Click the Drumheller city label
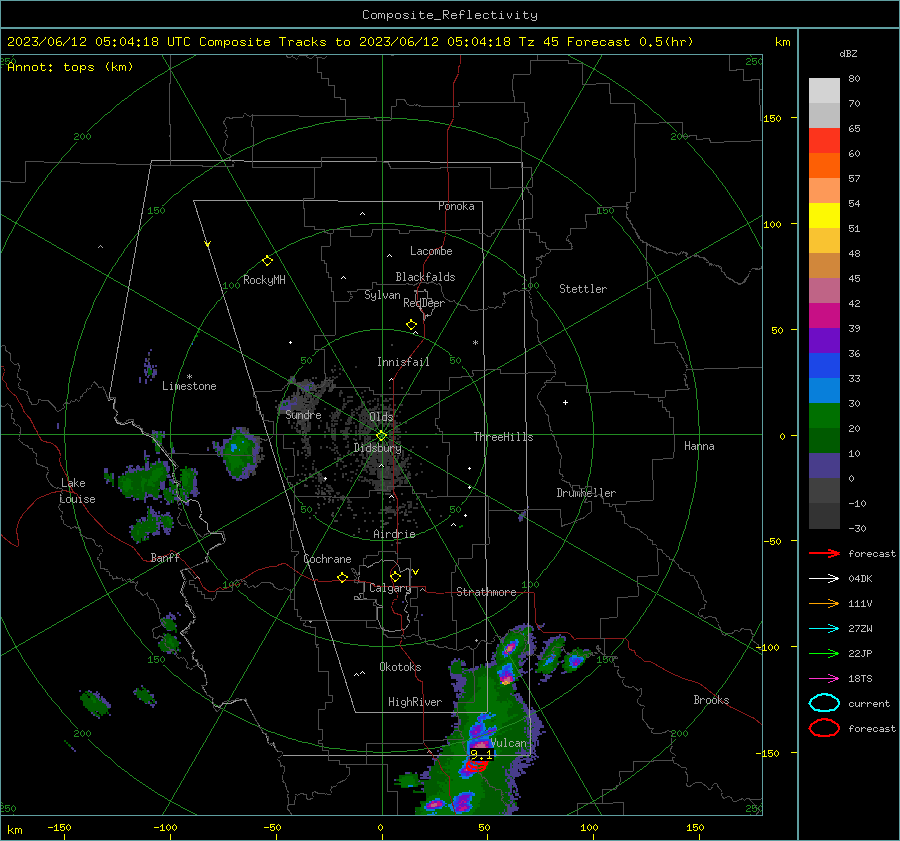Viewport: 900px width, 841px height. pyautogui.click(x=586, y=493)
